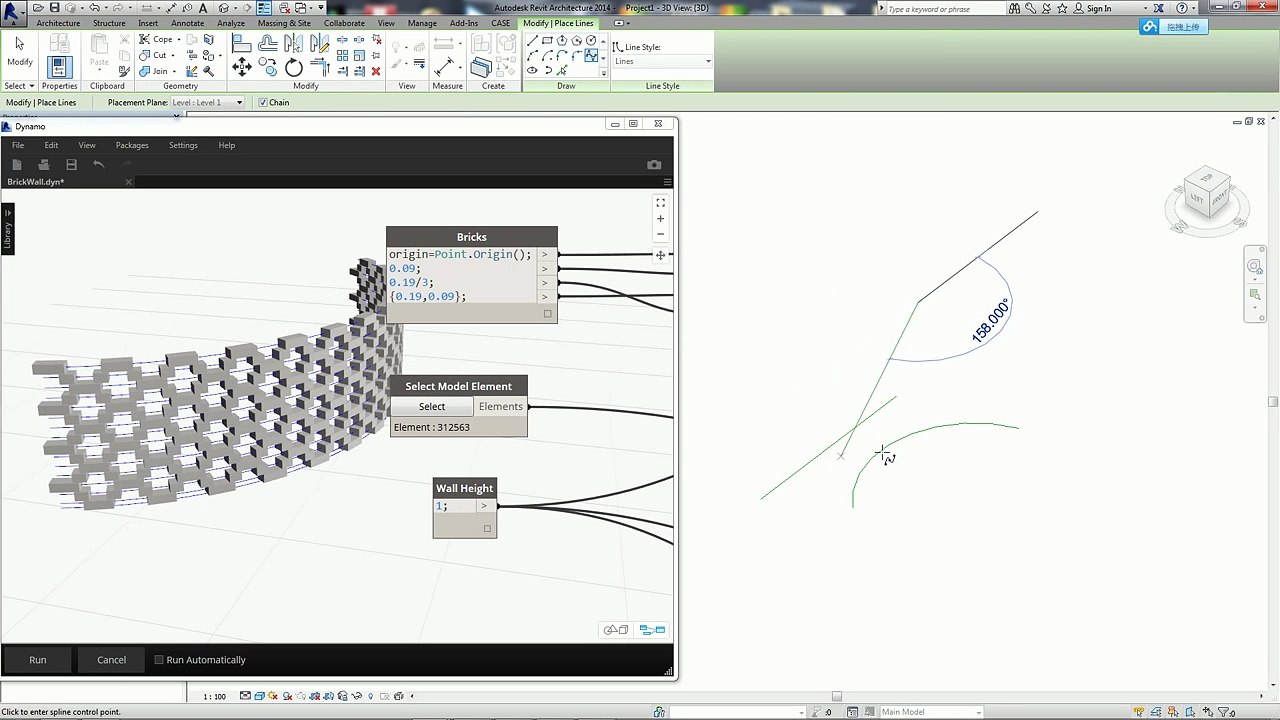Screen dimensions: 1280x720
Task: Click 1:100 view scale
Action: (214, 696)
